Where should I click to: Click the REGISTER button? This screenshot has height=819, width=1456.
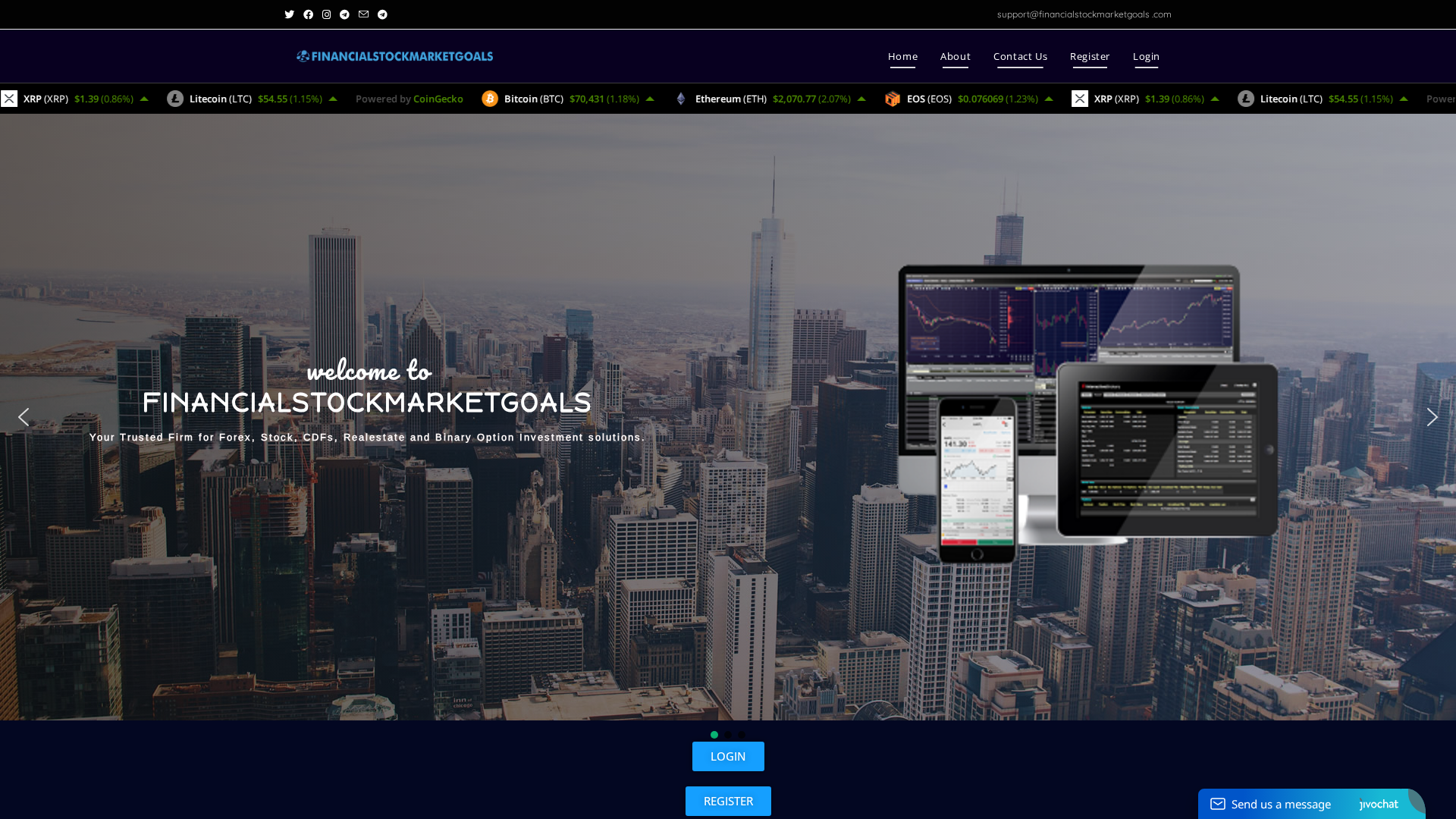[x=728, y=801]
